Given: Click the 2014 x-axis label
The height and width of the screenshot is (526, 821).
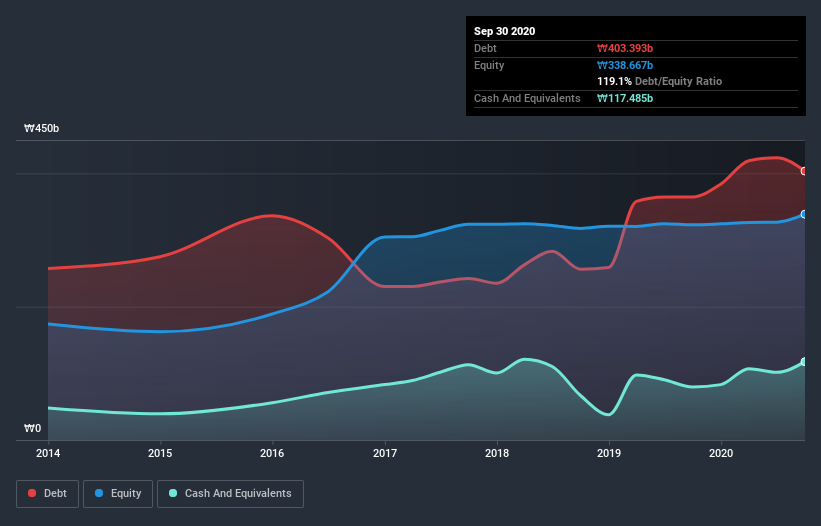Looking at the screenshot, I should click(48, 453).
